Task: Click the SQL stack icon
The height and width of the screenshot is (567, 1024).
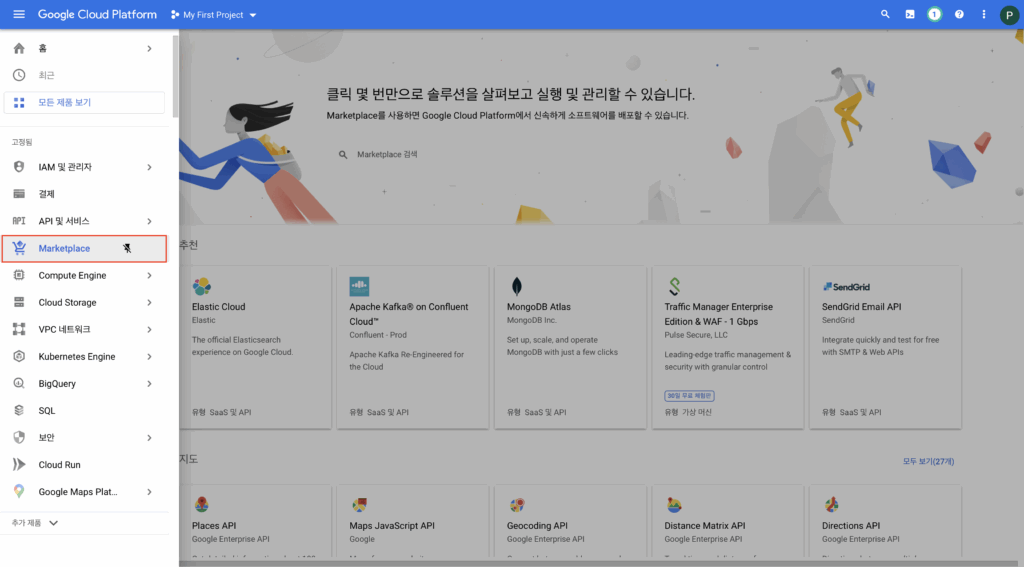Action: [19, 410]
